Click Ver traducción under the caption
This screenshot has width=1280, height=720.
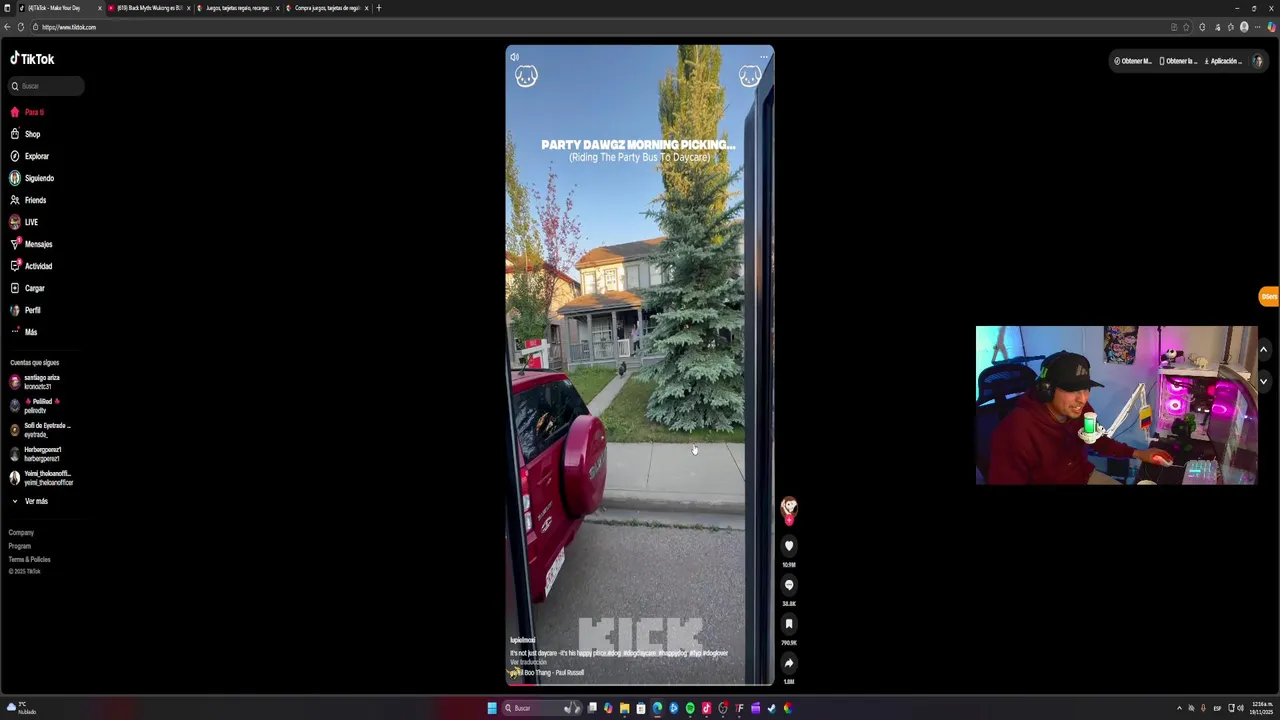point(528,662)
